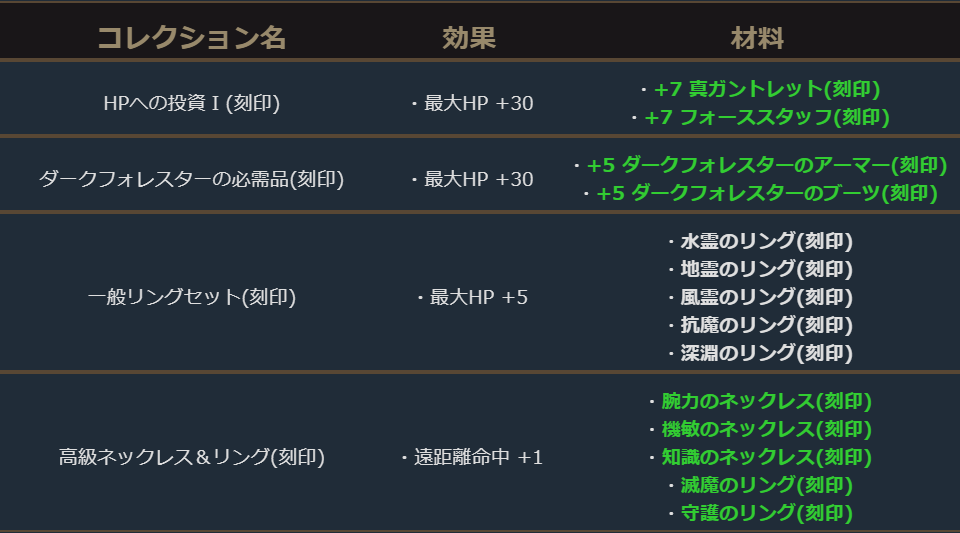Select the ダークフォレスターの必需品(刻印) collection name
The width and height of the screenshot is (960, 533).
pos(191,179)
